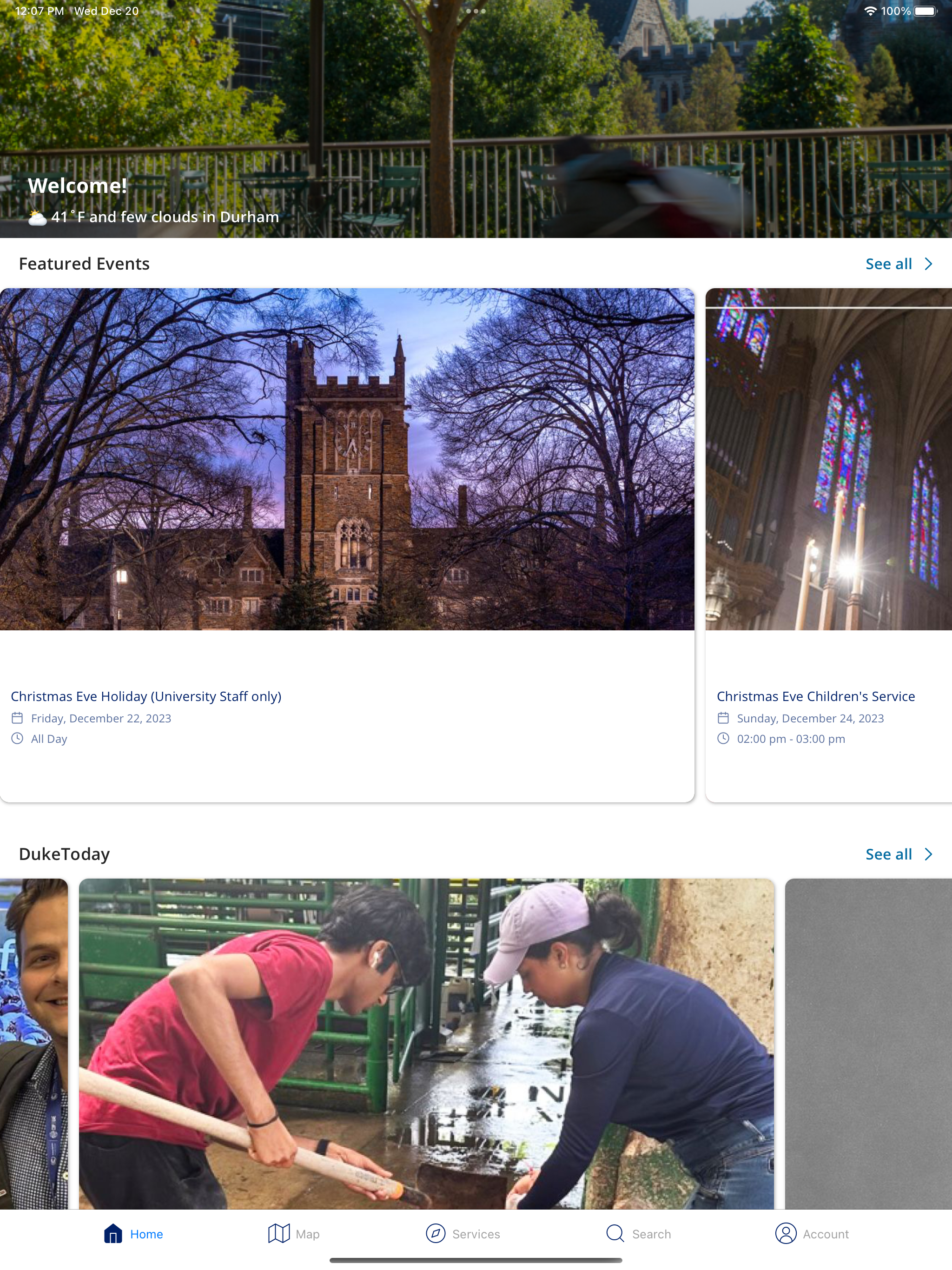Tap the 'Friday, December 22, 2023' date
This screenshot has height=1270, width=952.
pos(101,718)
